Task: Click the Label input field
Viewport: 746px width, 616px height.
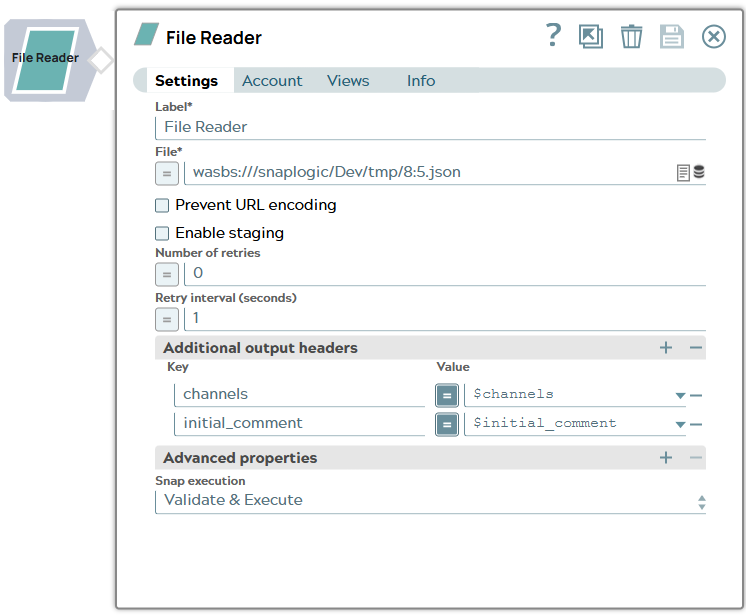Action: 430,127
